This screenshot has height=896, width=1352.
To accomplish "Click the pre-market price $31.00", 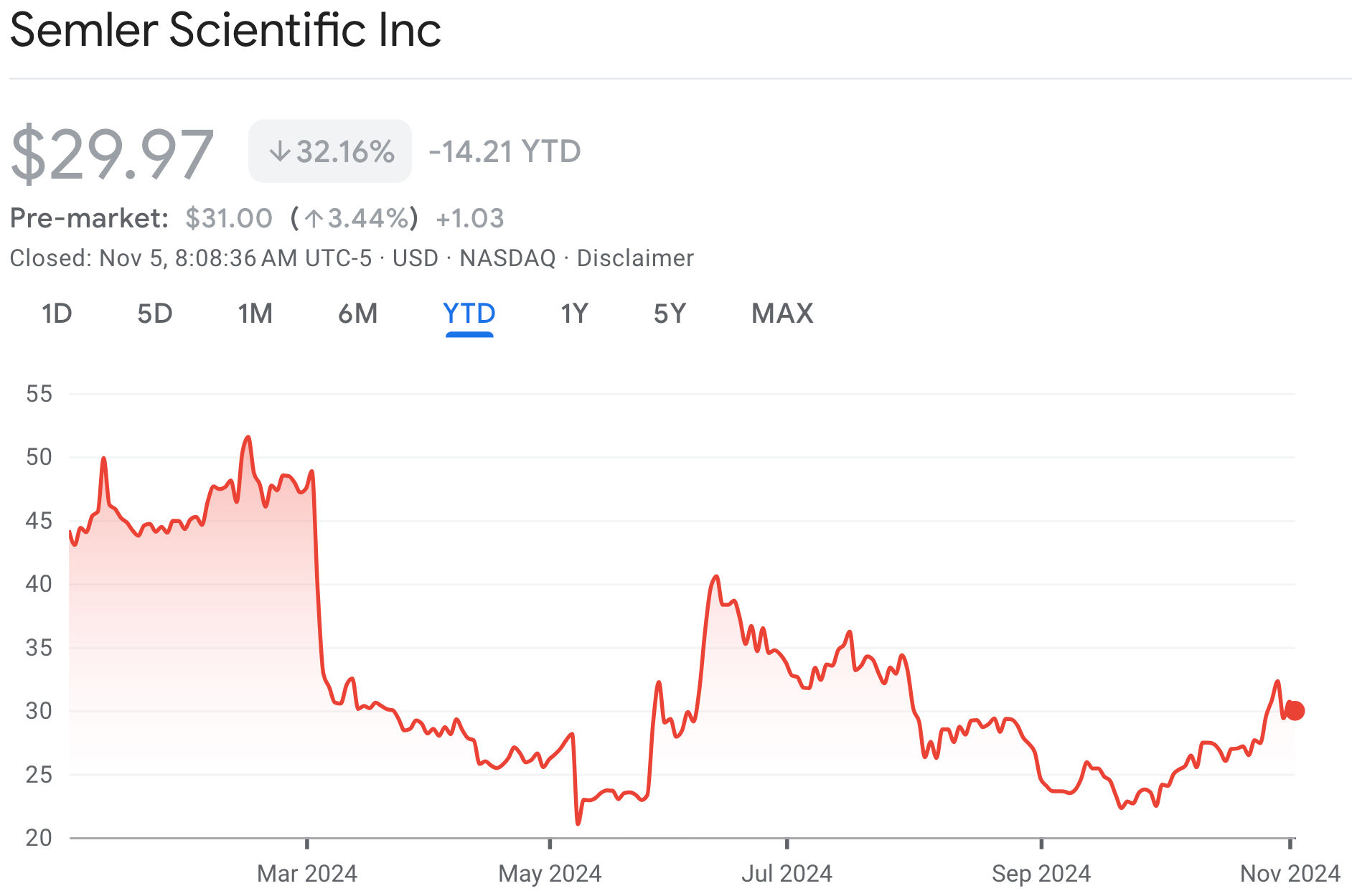I will [x=229, y=218].
